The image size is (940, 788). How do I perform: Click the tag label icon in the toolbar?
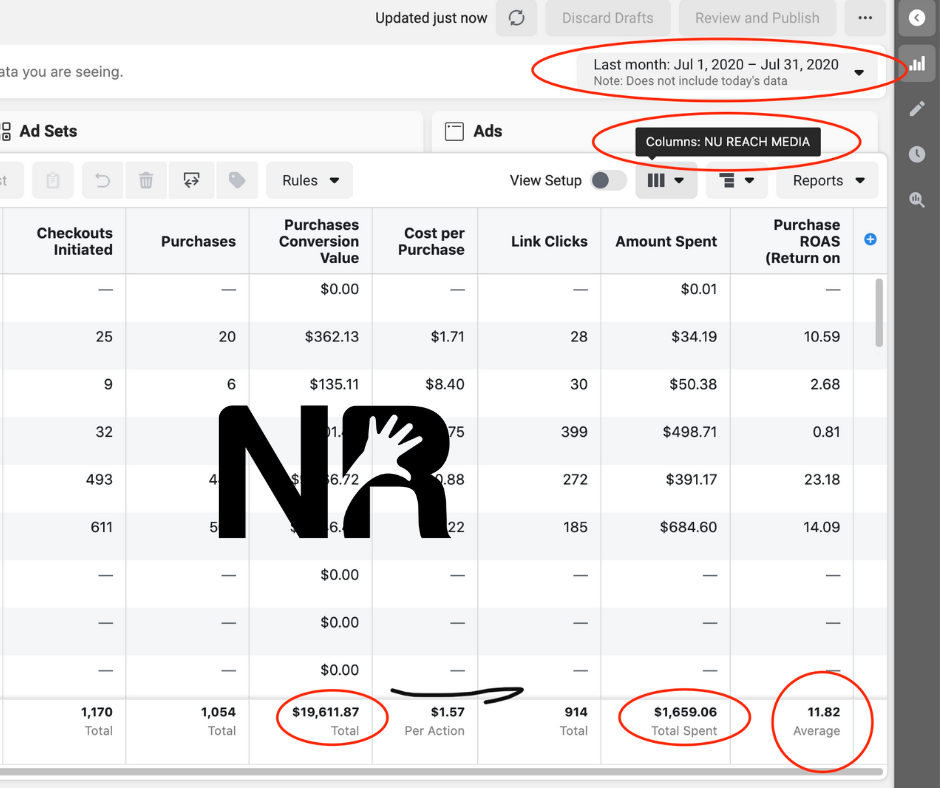(237, 181)
